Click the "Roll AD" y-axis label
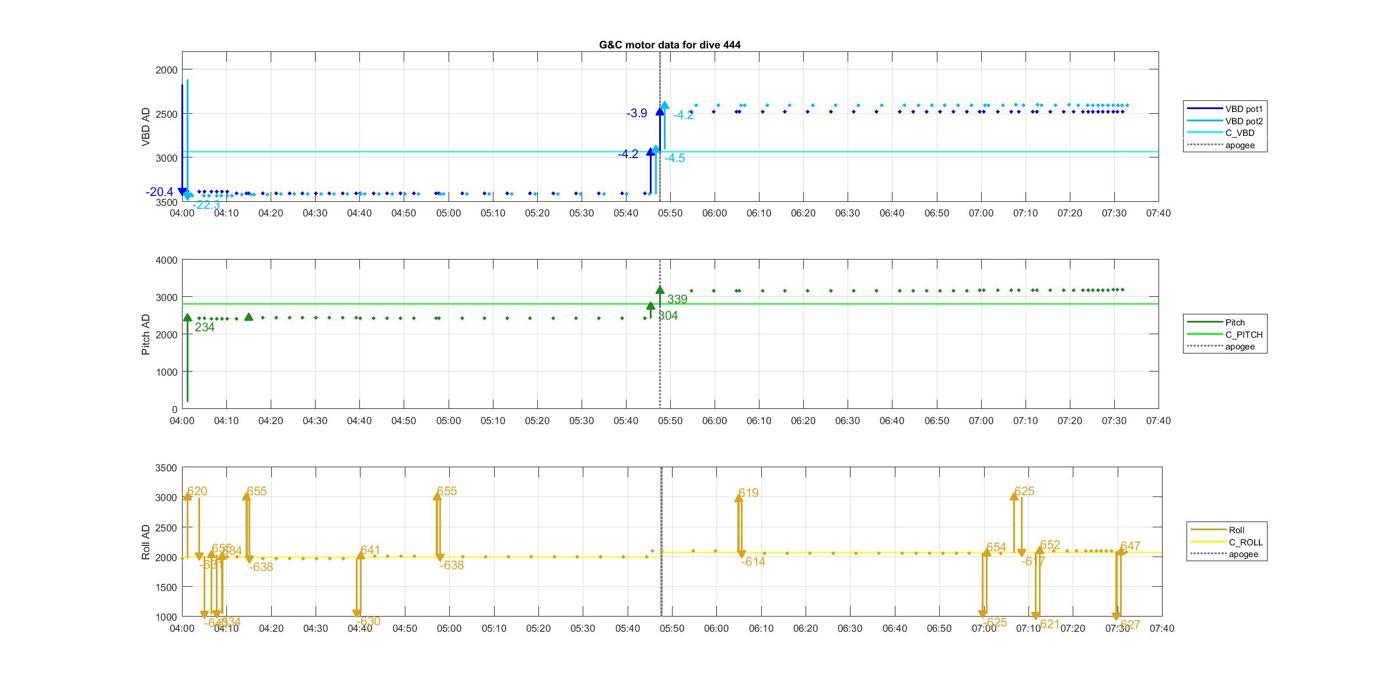Viewport: 1400px width, 693px height. [146, 541]
